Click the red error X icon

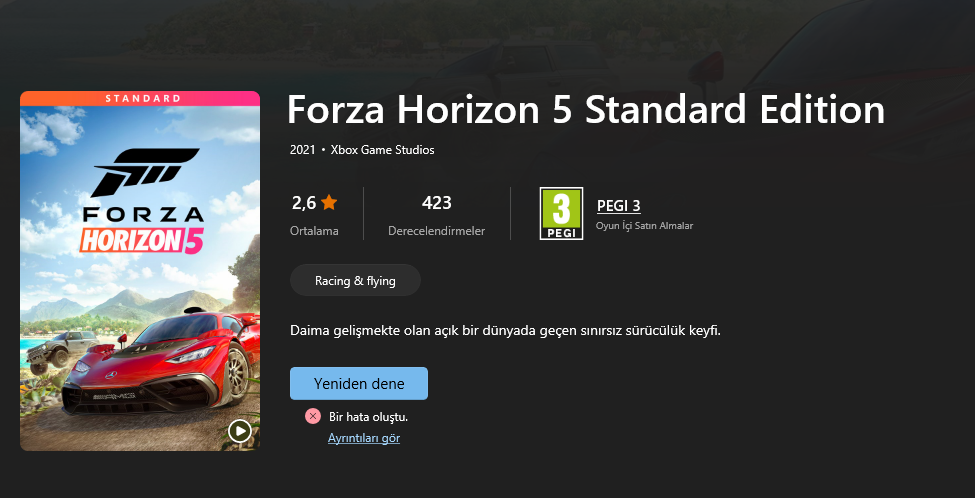313,417
